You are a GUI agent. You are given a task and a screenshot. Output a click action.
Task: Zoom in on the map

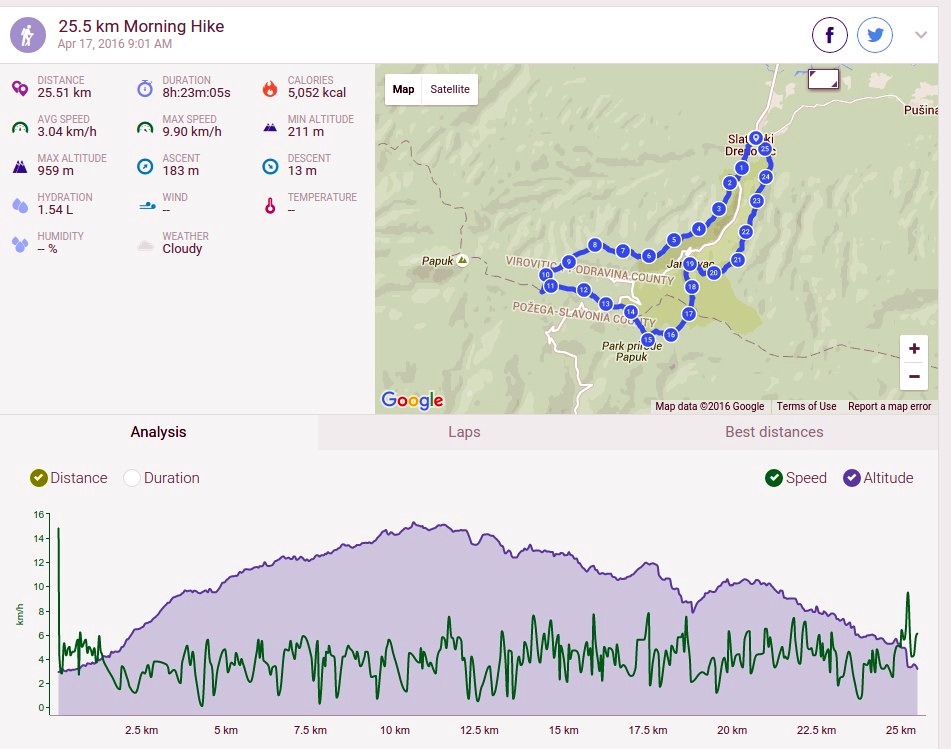(914, 349)
